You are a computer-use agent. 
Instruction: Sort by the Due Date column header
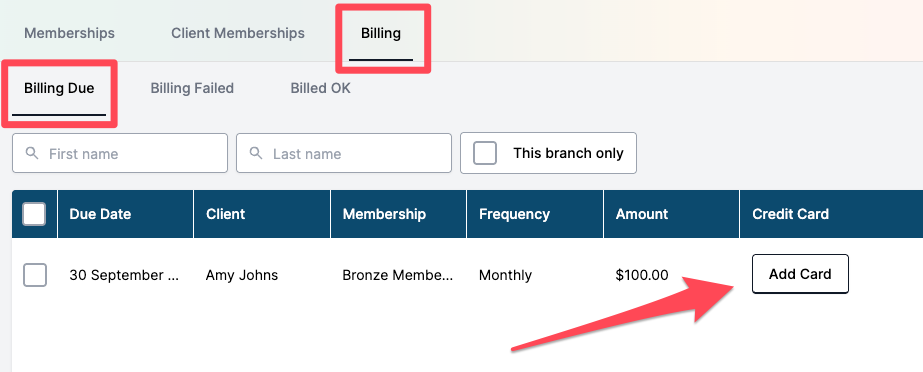coord(100,214)
